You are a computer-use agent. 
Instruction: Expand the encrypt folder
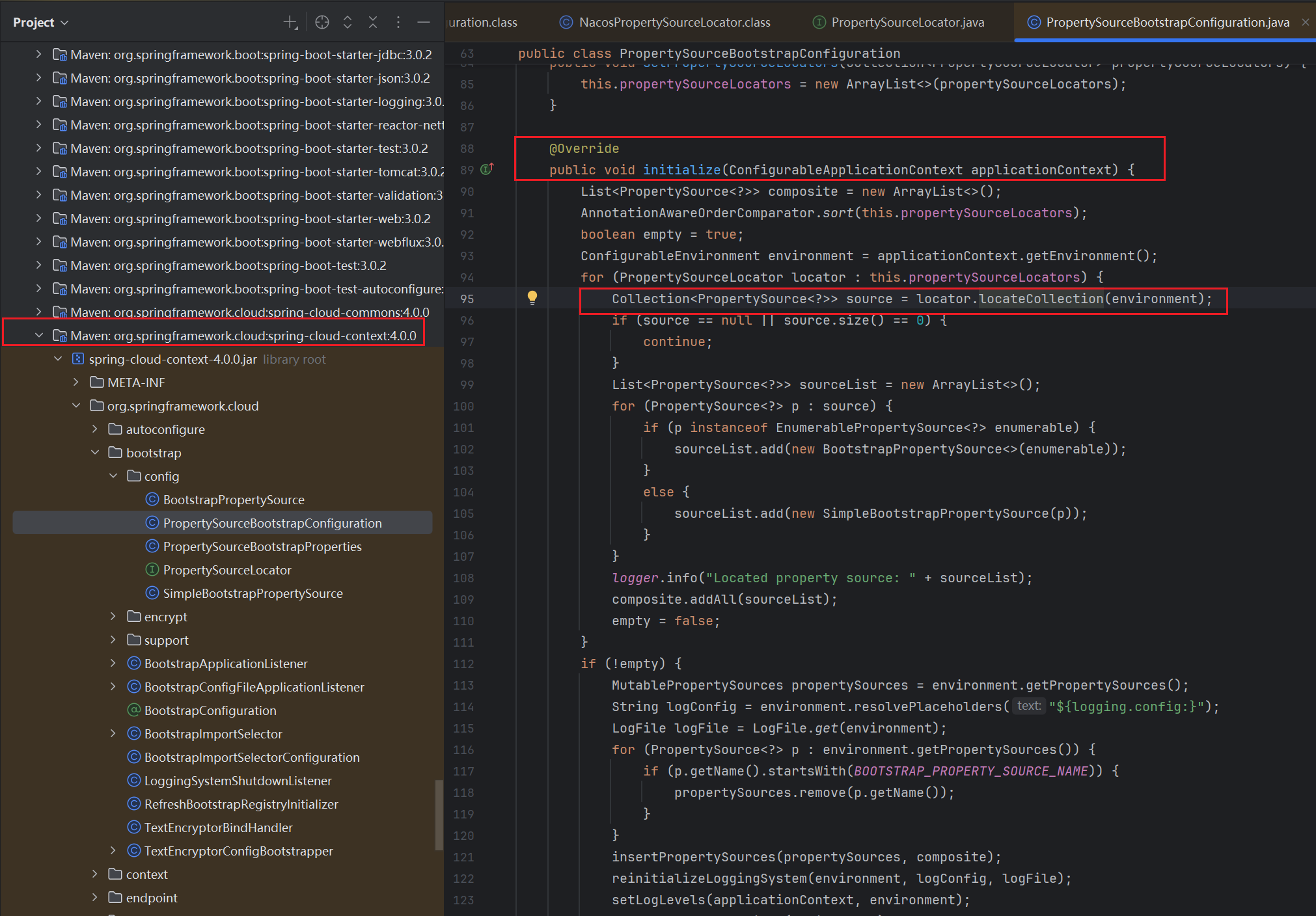point(113,616)
